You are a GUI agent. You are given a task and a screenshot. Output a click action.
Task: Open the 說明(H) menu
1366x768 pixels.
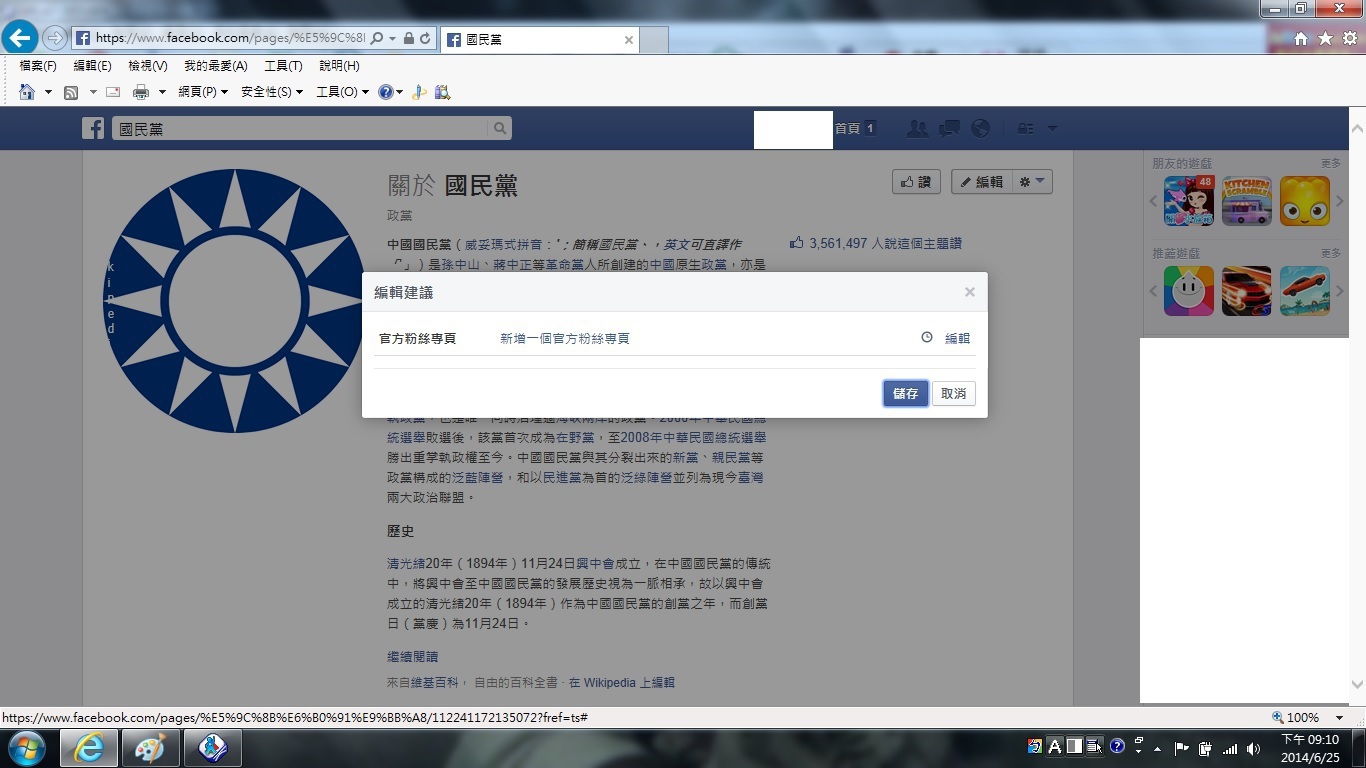(x=339, y=66)
